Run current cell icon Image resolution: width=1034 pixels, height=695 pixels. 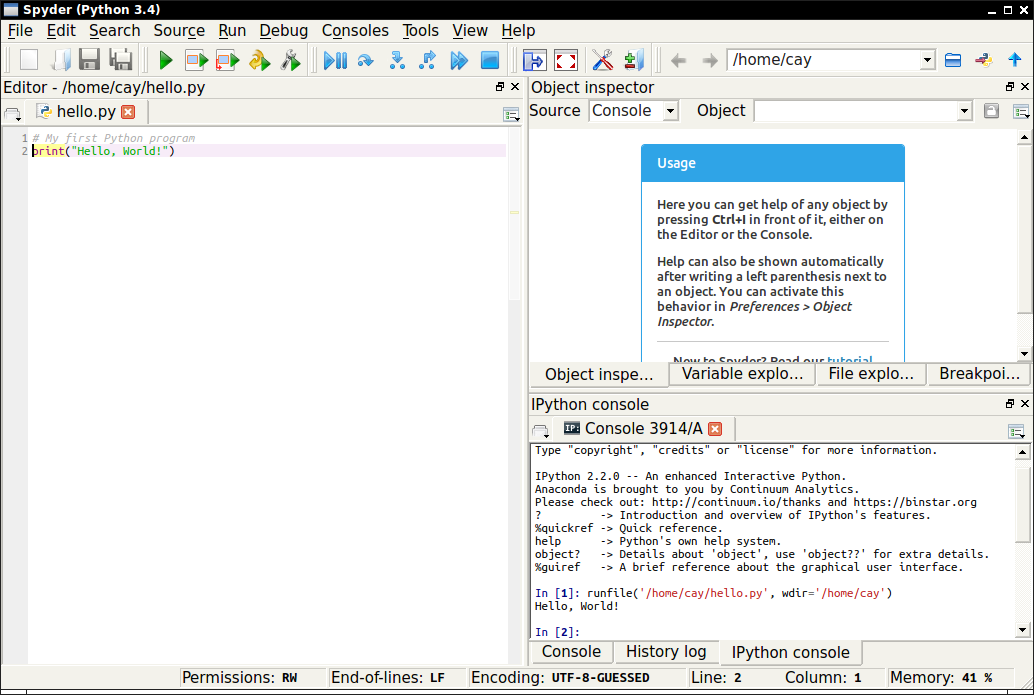pos(196,61)
